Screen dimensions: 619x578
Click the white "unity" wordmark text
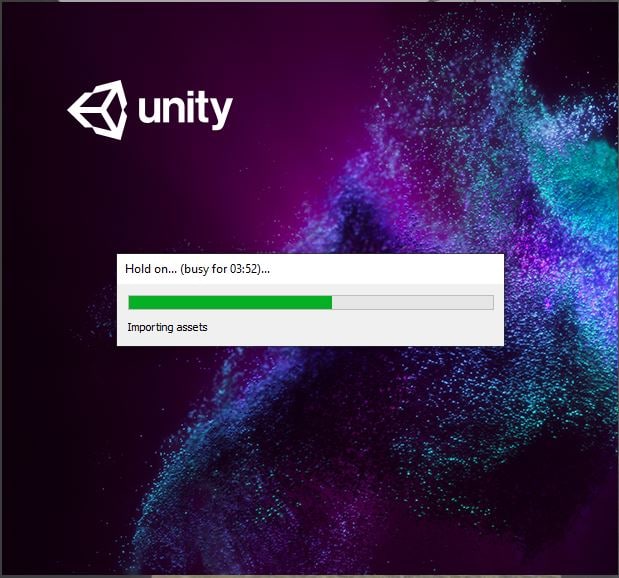click(x=185, y=109)
